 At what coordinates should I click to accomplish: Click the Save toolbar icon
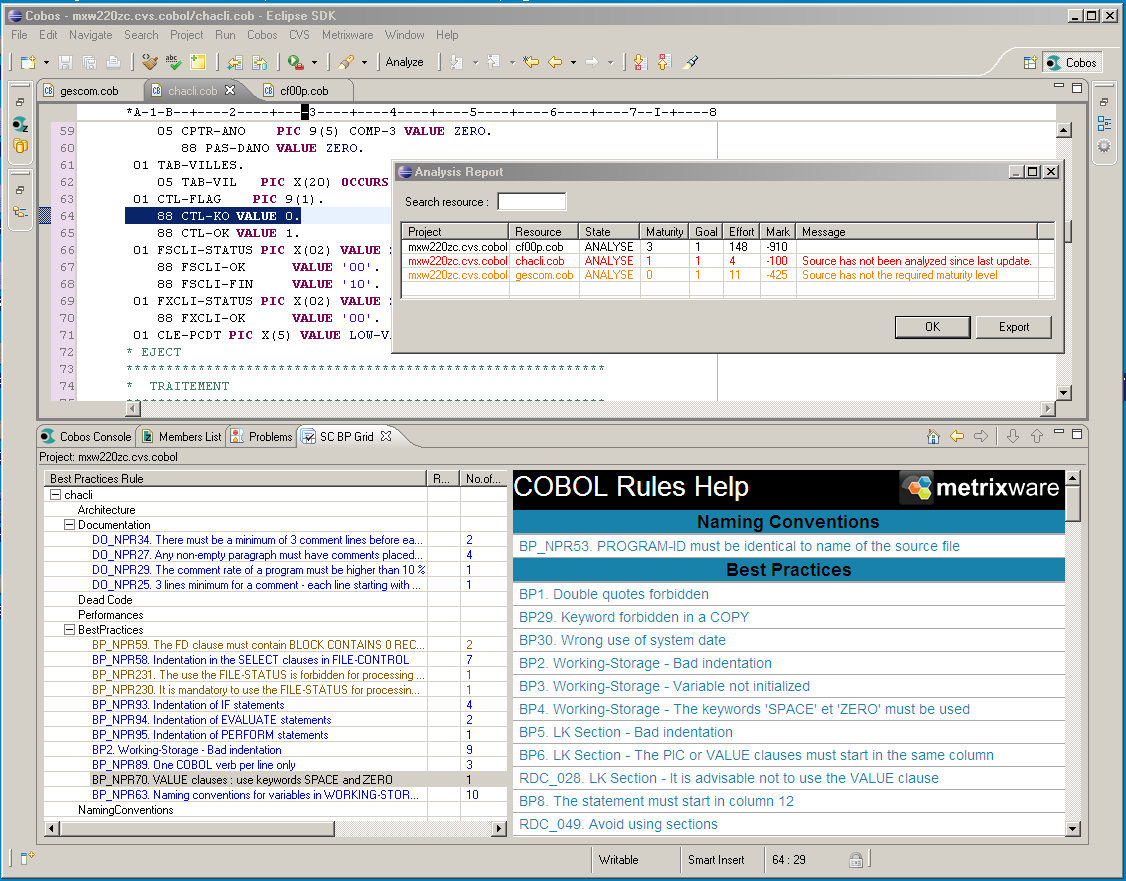(65, 62)
